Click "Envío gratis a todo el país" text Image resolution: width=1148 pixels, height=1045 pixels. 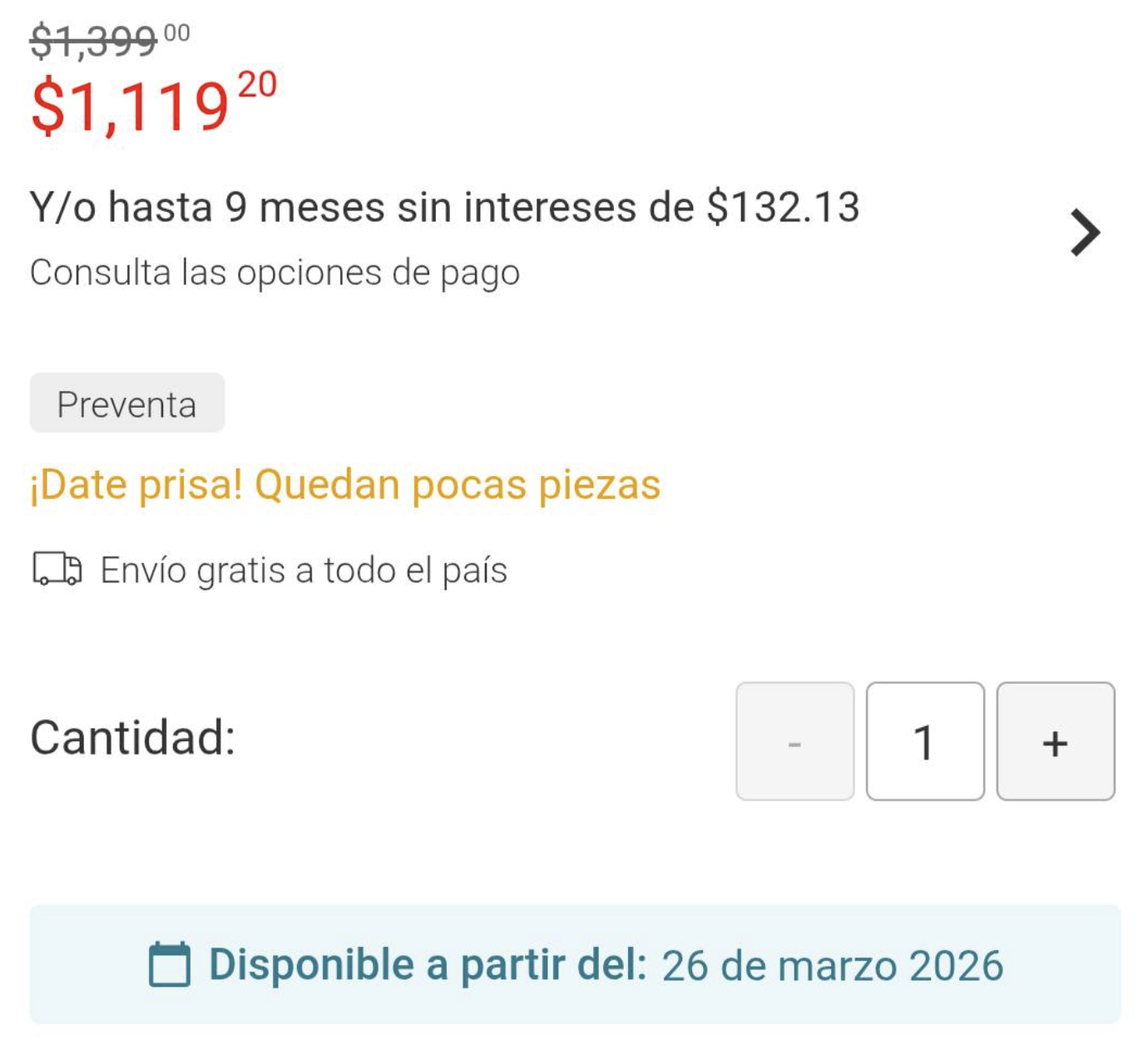304,571
